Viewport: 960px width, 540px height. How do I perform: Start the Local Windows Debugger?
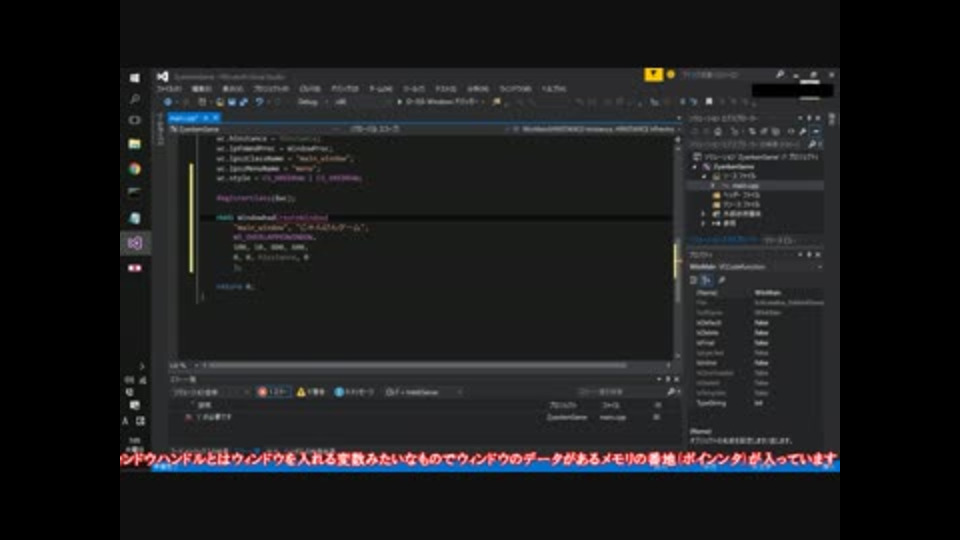pos(440,102)
